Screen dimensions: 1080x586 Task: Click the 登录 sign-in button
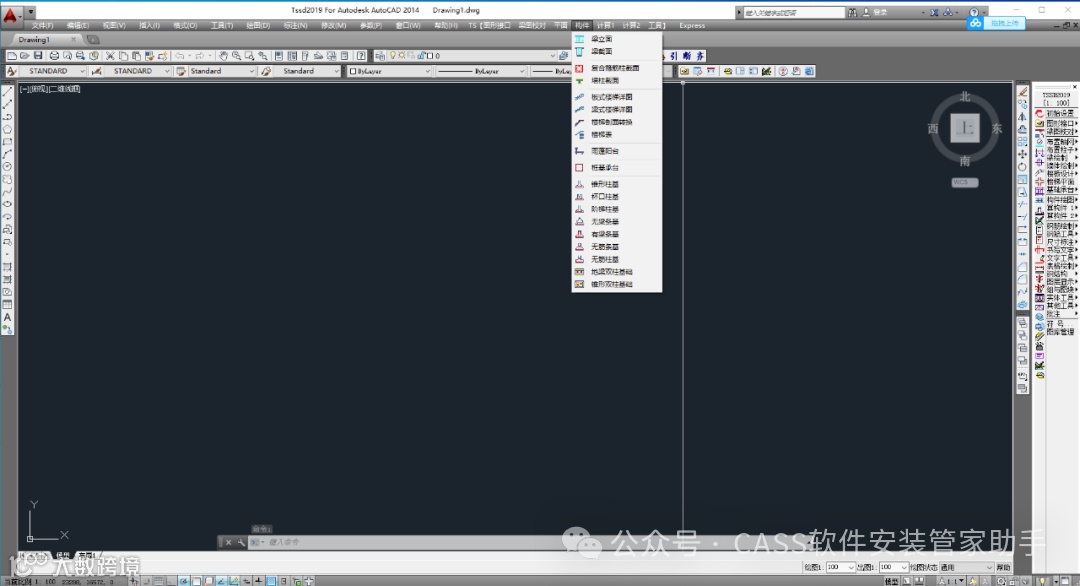coord(875,12)
